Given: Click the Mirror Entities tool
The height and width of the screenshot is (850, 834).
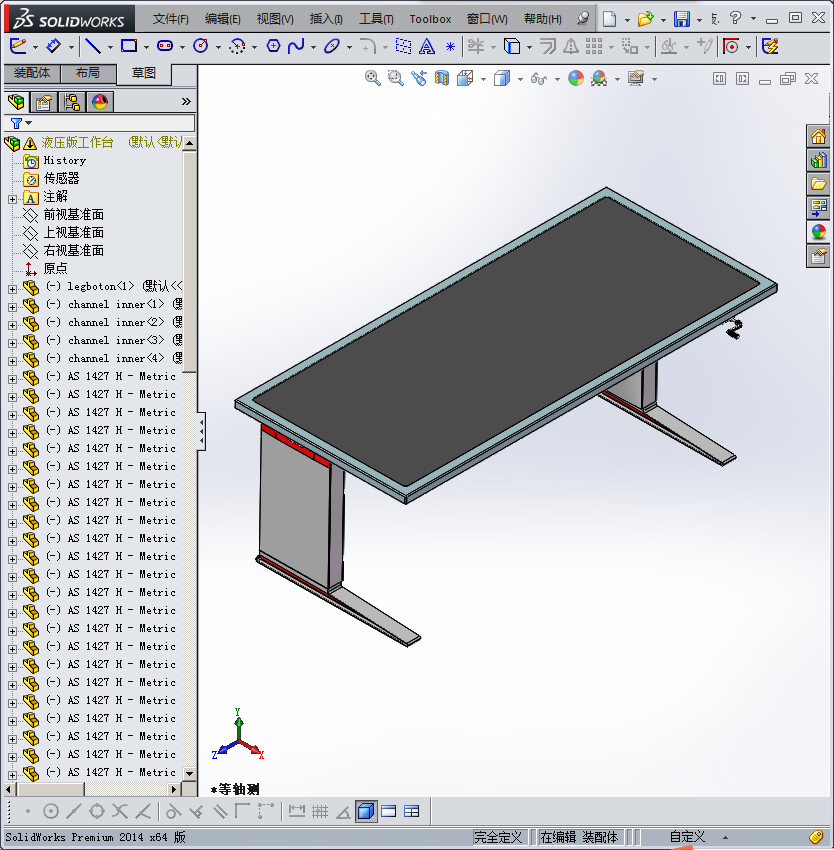Looking at the screenshot, I should click(570, 46).
